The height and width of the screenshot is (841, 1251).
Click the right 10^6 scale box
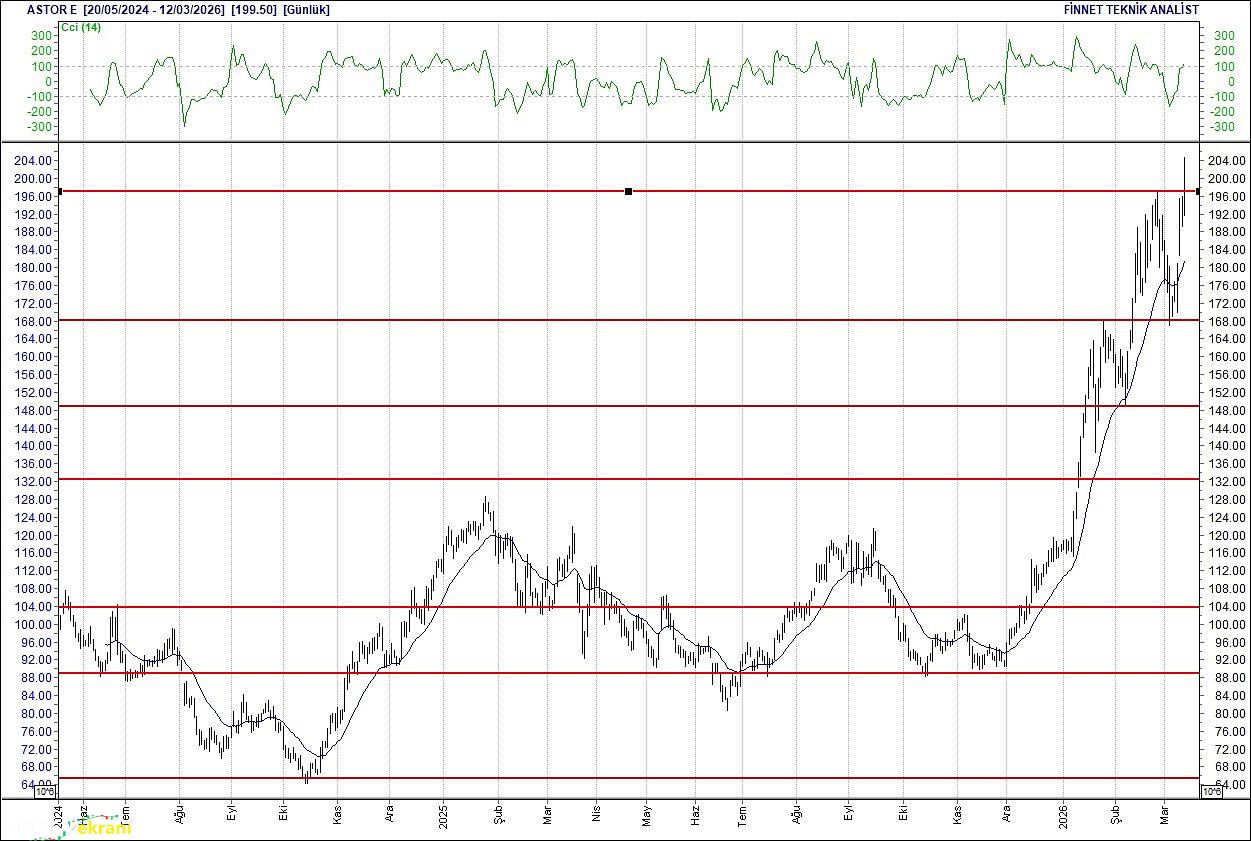tap(1209, 792)
